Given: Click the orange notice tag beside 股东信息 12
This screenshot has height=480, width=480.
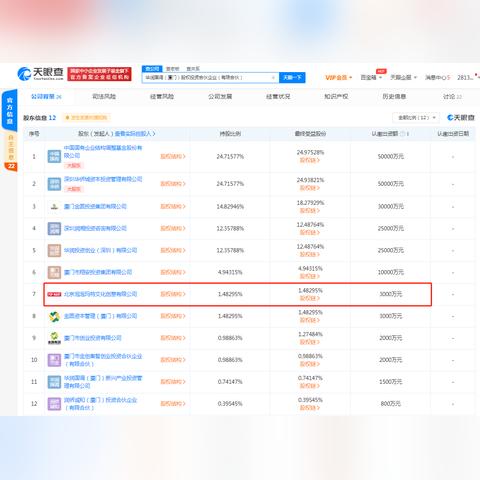Looking at the screenshot, I should [86, 118].
